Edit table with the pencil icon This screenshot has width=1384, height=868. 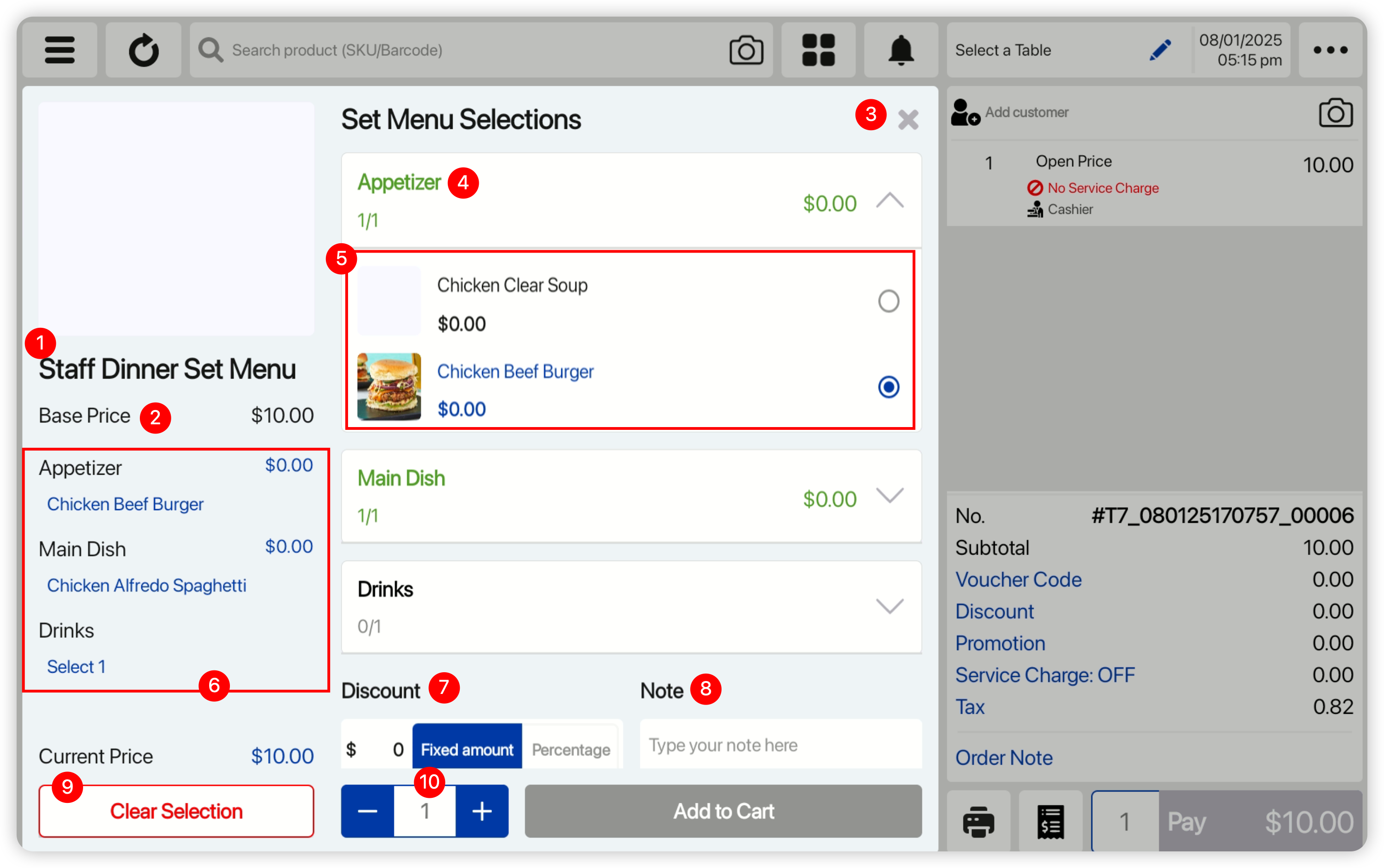tap(1160, 50)
